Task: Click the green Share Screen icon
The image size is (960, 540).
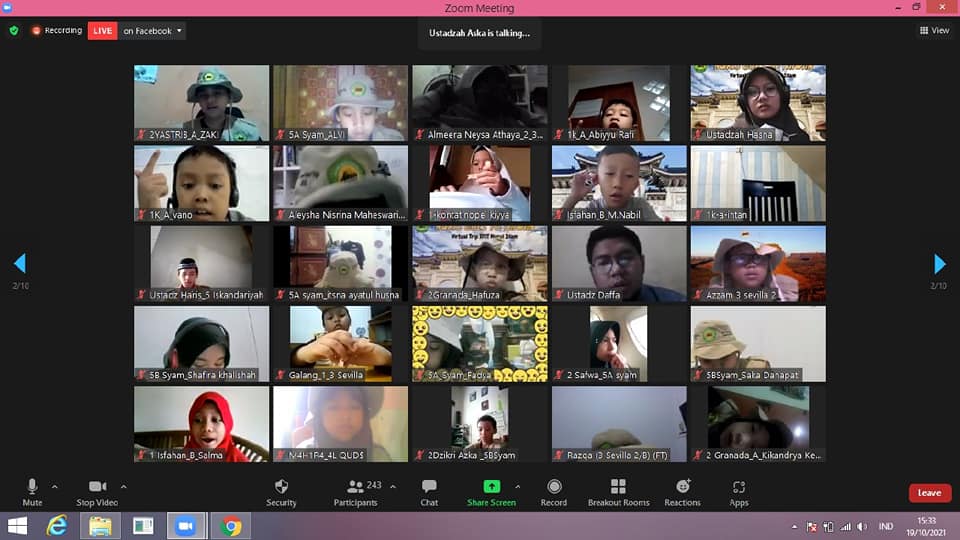Action: click(x=491, y=486)
